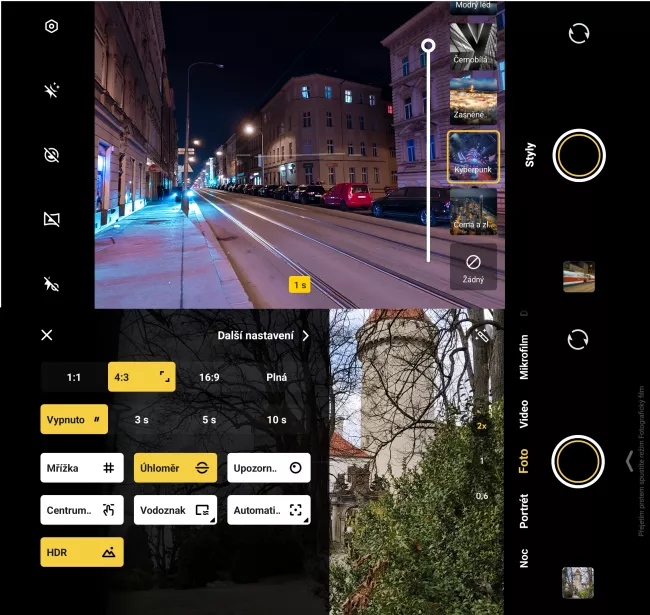
Task: Enable the Mřížka grid toggle
Action: (x=82, y=468)
